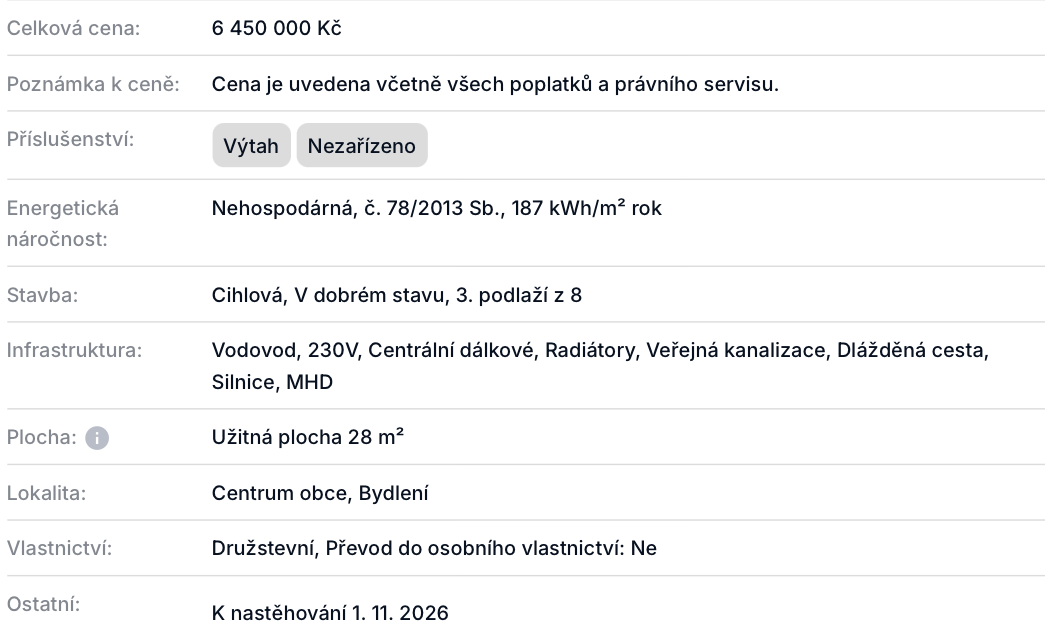Click the Nezařízeno tag
Screen dimensions: 1052x637
coord(362,146)
